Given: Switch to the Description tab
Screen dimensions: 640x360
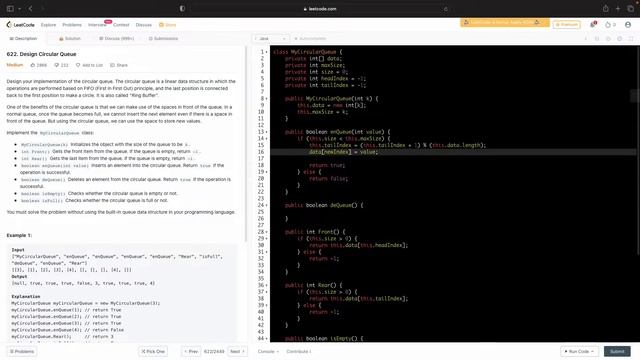Looking at the screenshot, I should [x=23, y=38].
